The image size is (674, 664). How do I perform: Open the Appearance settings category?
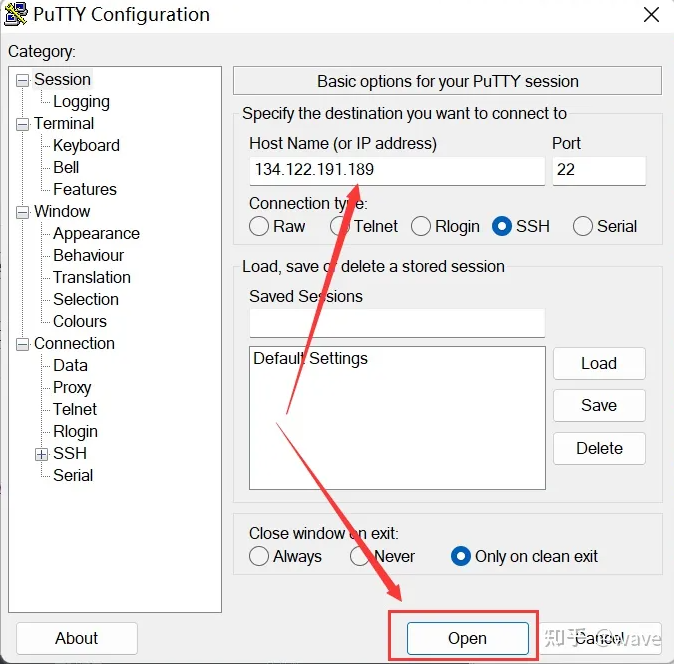96,234
